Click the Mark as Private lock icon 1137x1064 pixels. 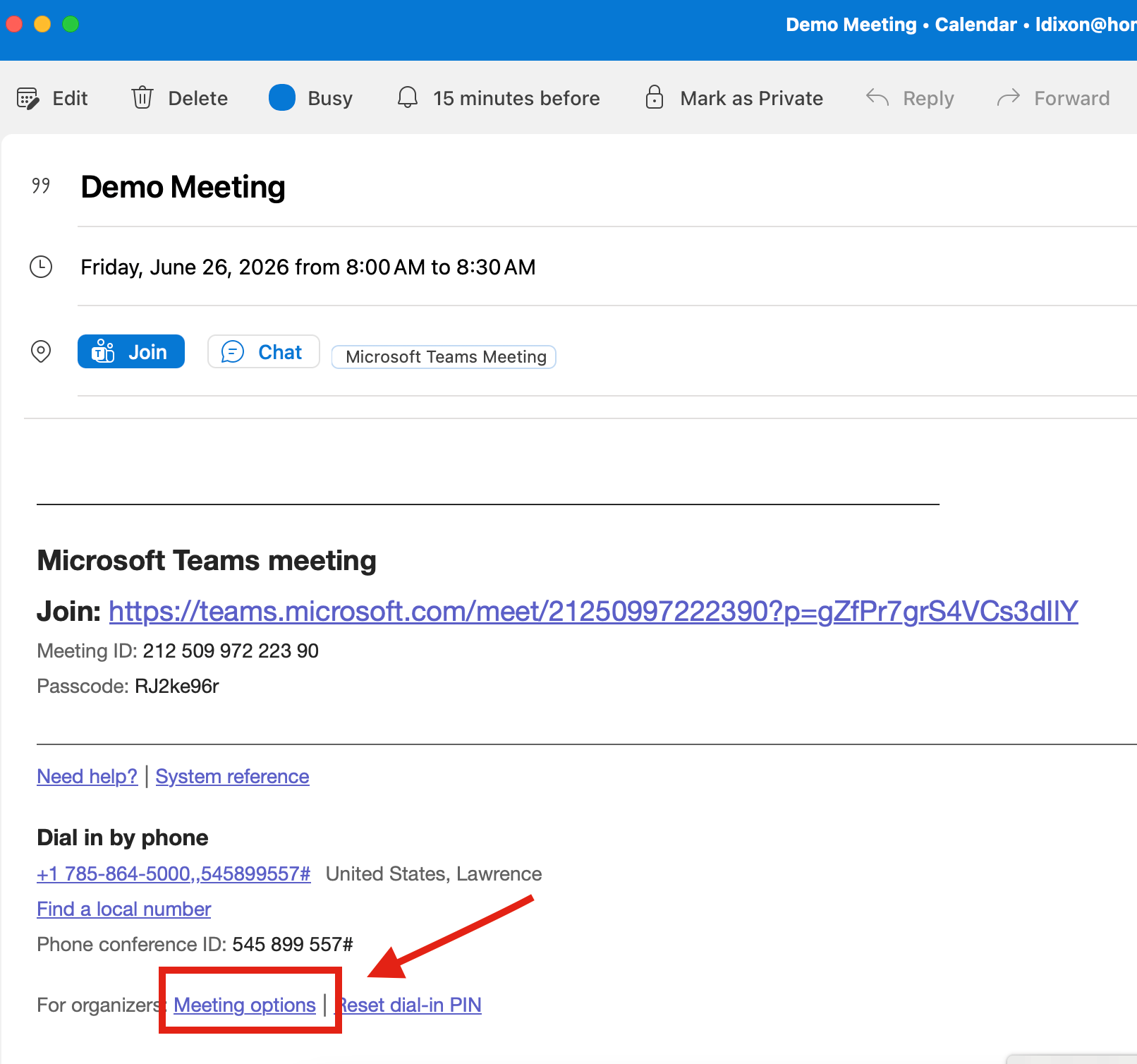pyautogui.click(x=655, y=97)
